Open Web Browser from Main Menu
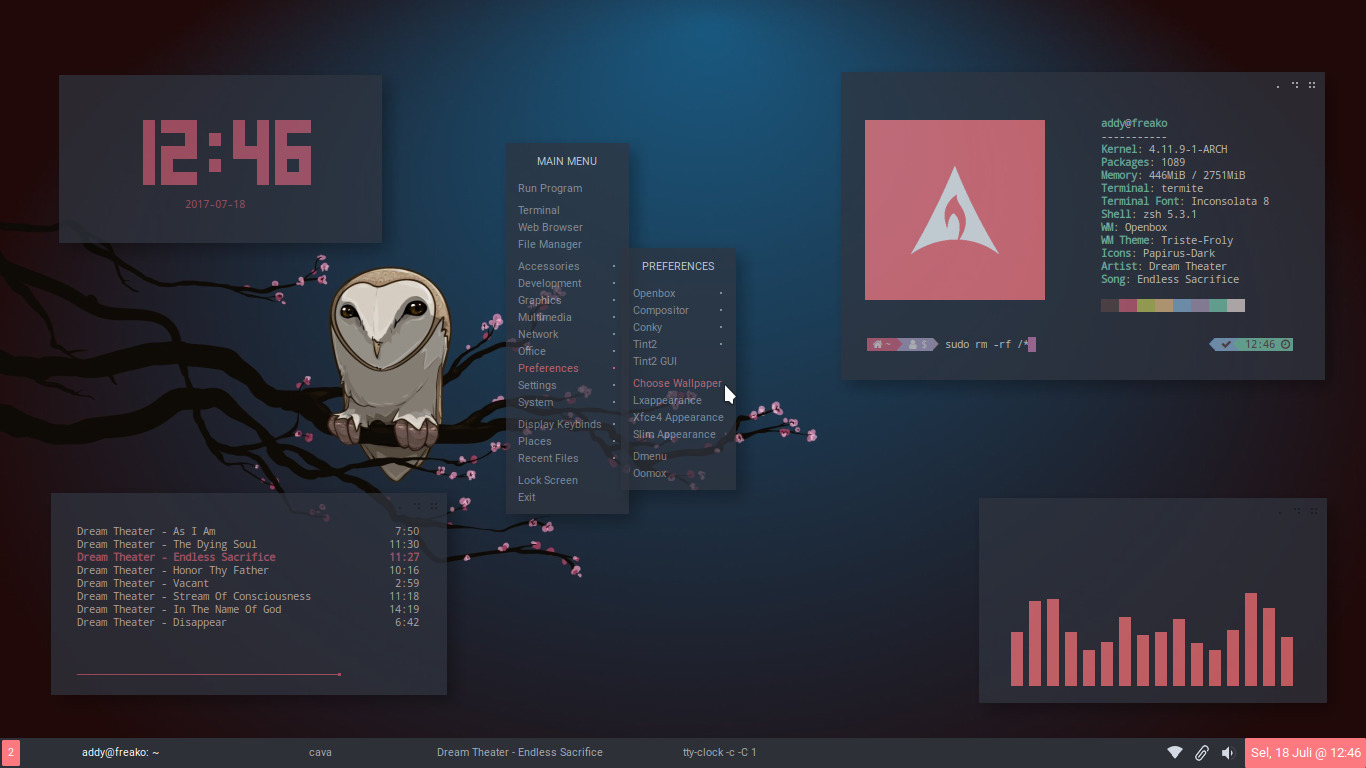1366x768 pixels. click(567, 227)
